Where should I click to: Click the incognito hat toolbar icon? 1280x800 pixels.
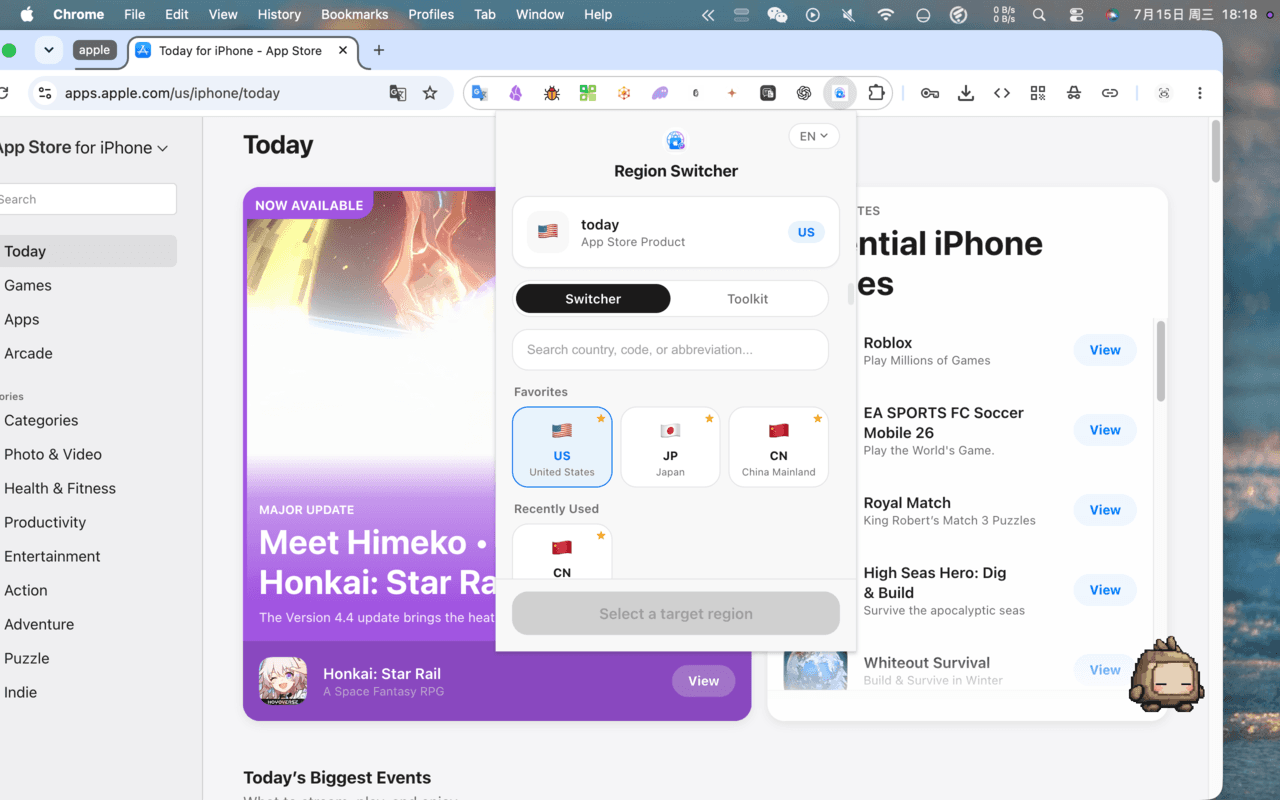1074,93
